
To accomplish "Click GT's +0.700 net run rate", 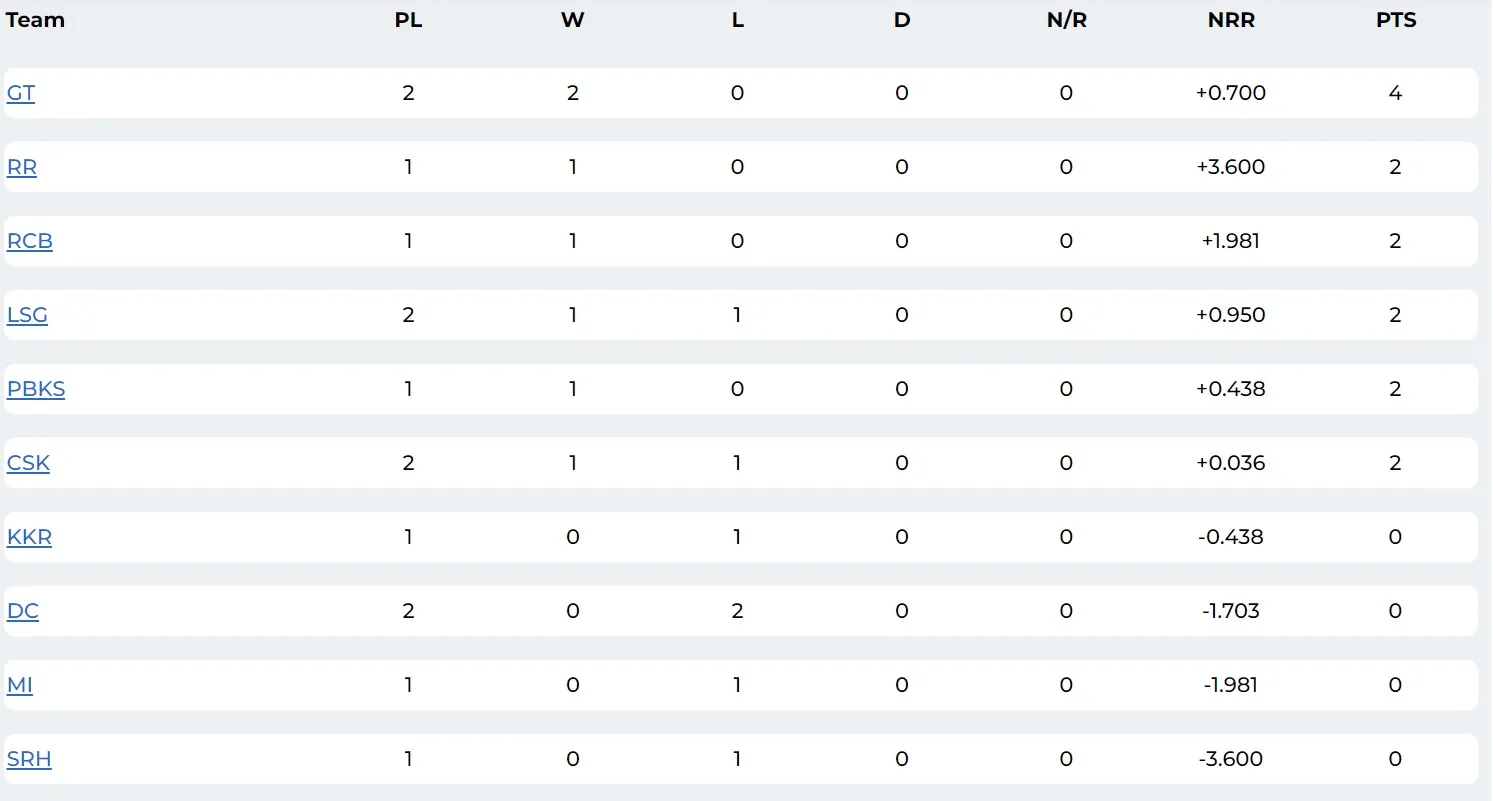I will pos(1231,93).
